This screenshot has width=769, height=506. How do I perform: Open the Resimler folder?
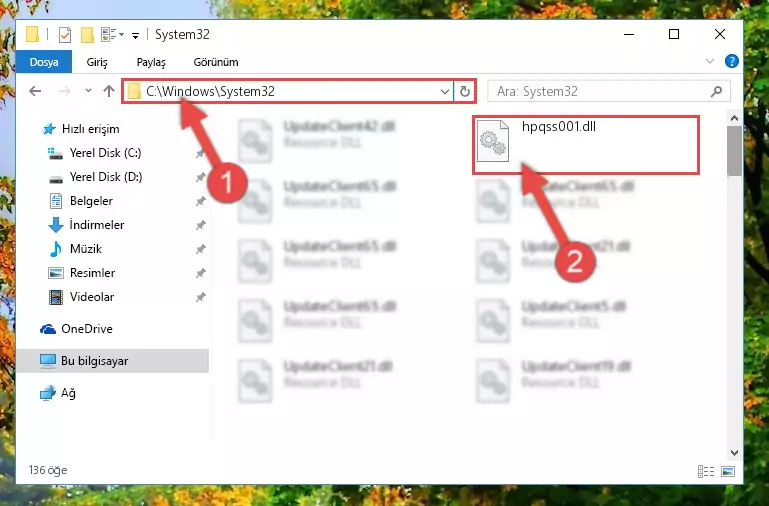tap(82, 273)
